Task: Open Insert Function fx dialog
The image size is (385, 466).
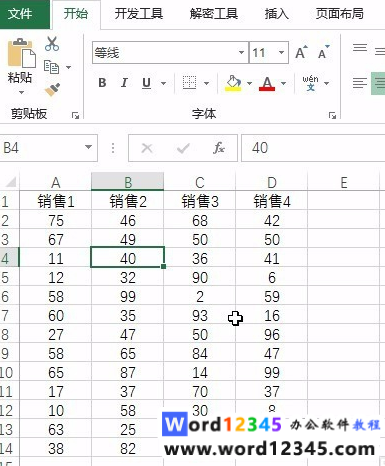Action: [219, 148]
